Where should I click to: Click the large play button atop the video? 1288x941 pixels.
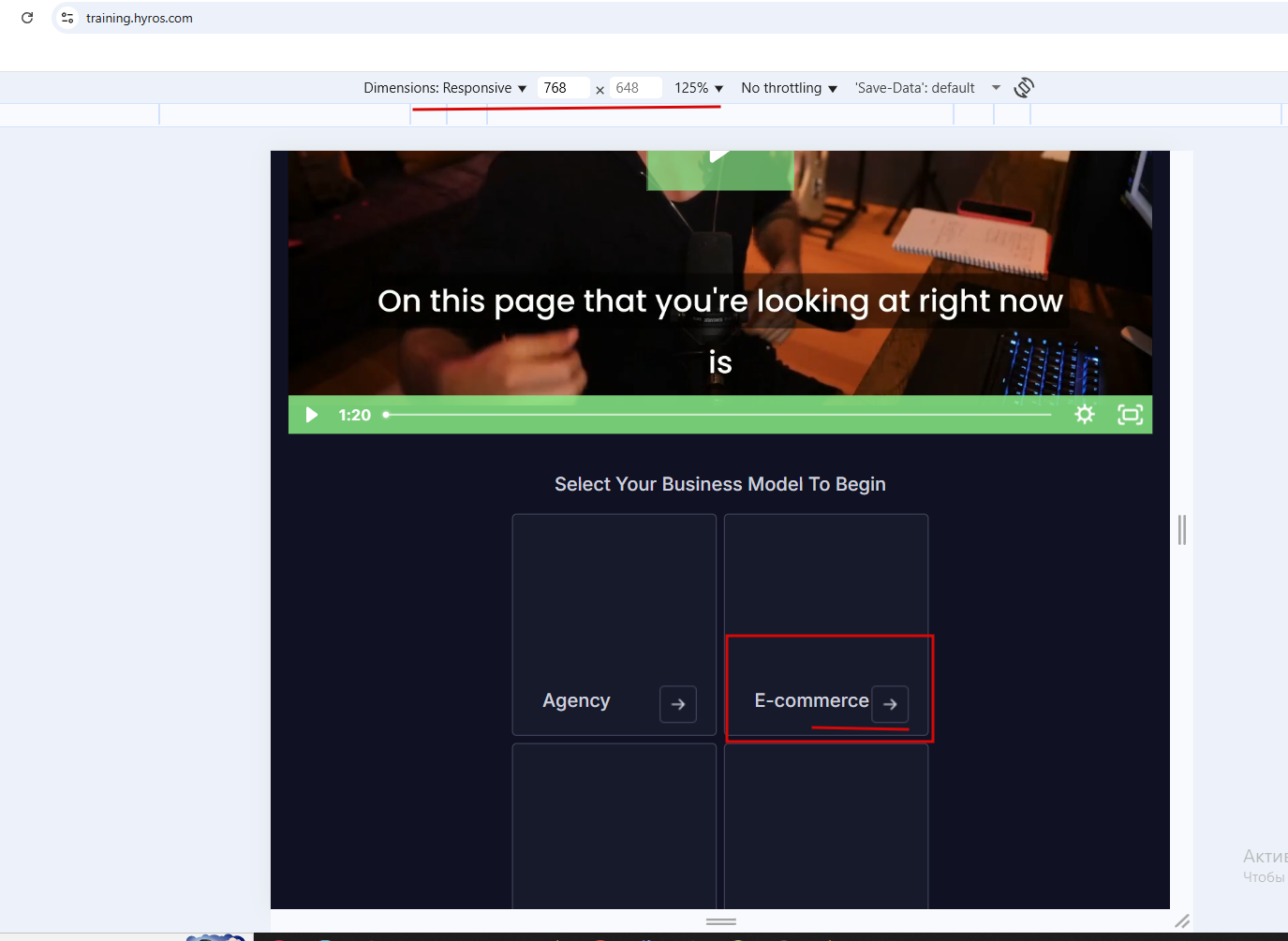(720, 169)
